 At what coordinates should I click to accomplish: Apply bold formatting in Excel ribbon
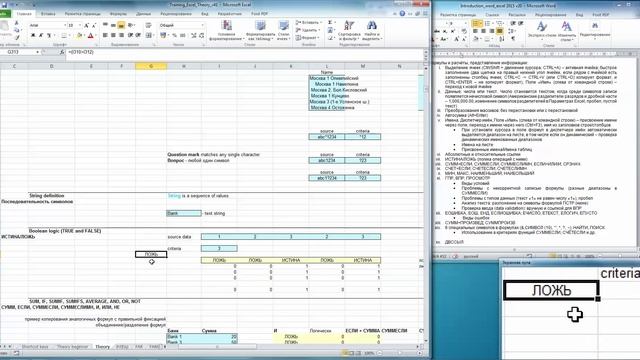point(33,36)
